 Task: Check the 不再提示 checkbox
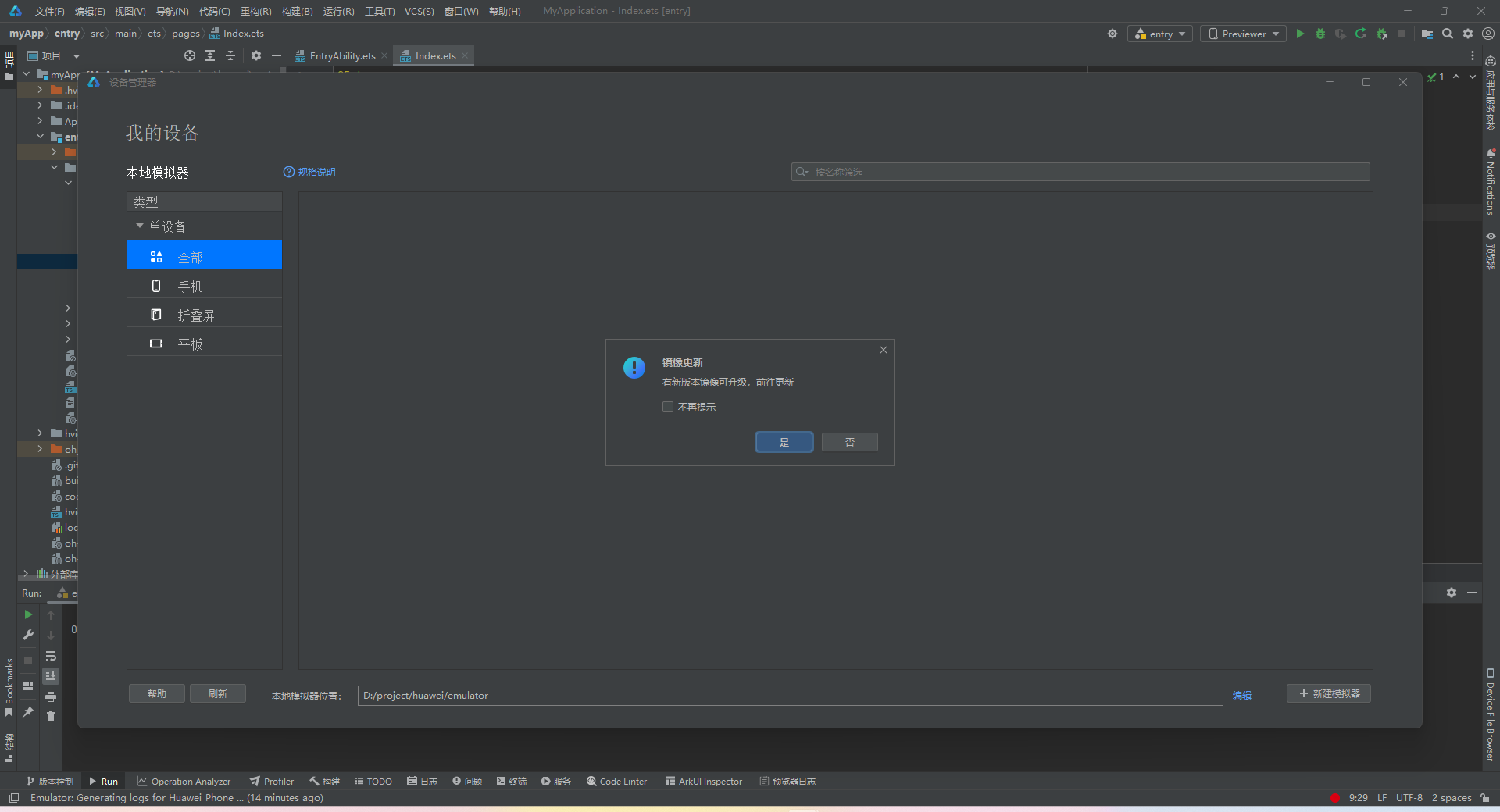click(x=668, y=407)
